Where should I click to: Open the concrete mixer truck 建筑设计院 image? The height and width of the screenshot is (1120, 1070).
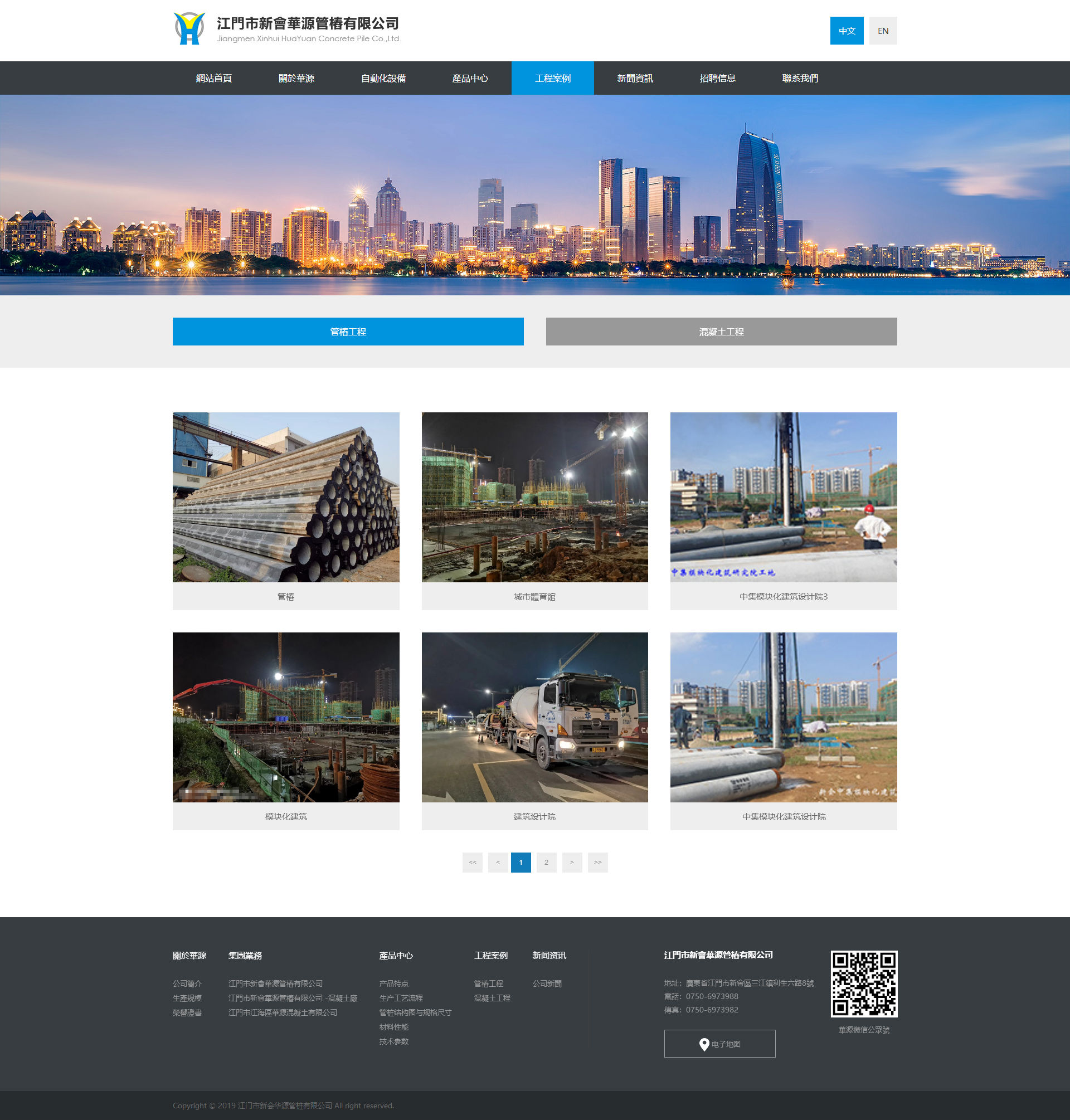[x=534, y=717]
